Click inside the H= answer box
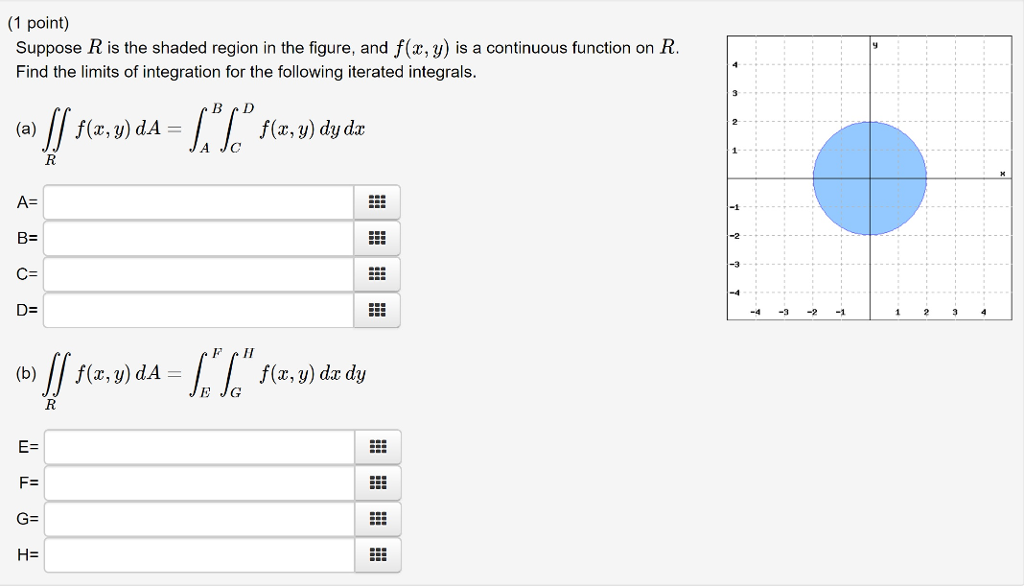The image size is (1024, 587). pos(195,555)
